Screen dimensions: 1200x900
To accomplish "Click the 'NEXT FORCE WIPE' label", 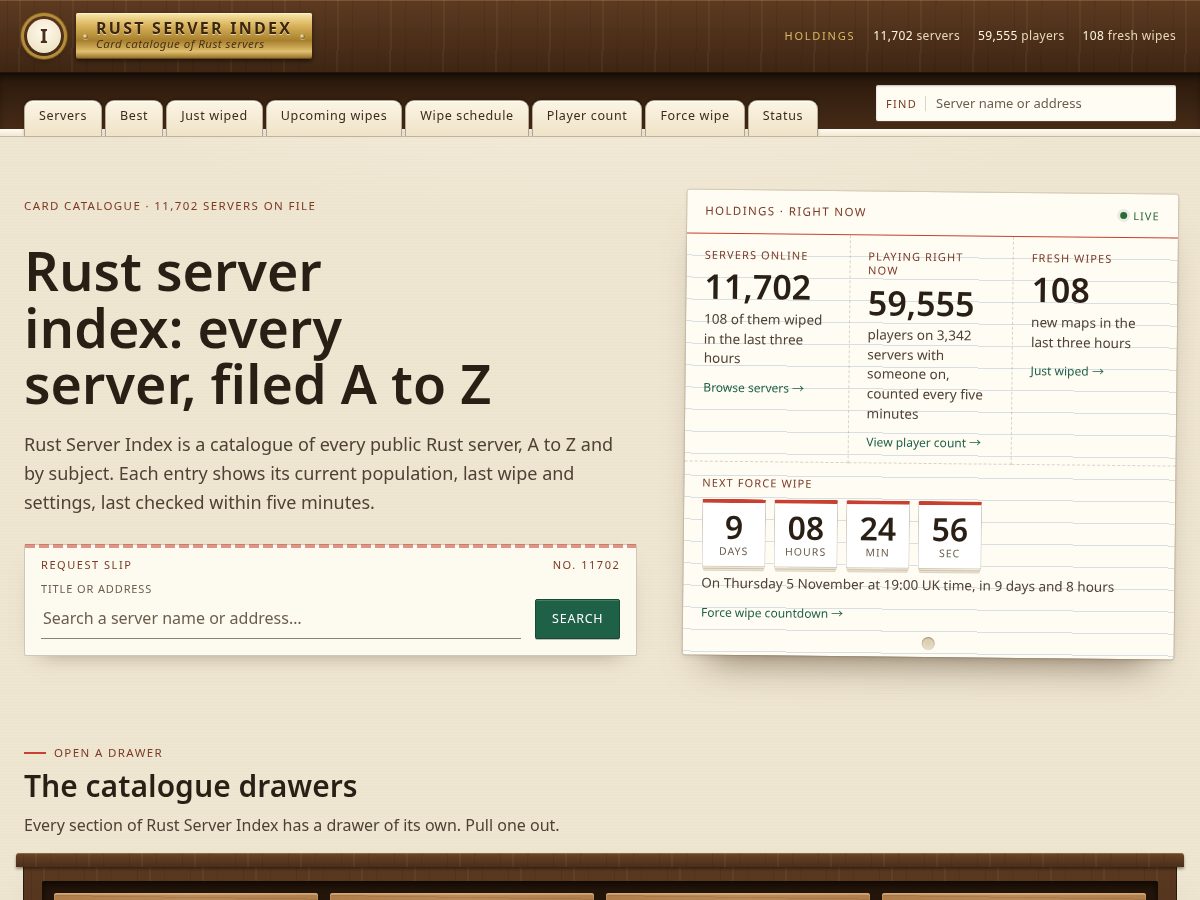I will (x=757, y=483).
